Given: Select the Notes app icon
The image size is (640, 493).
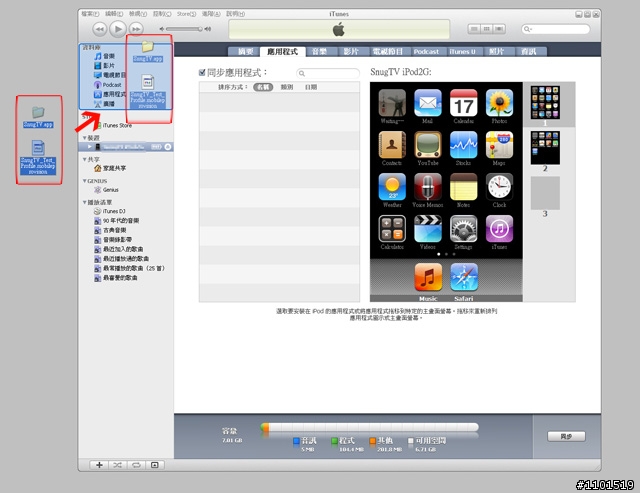Looking at the screenshot, I should [464, 187].
